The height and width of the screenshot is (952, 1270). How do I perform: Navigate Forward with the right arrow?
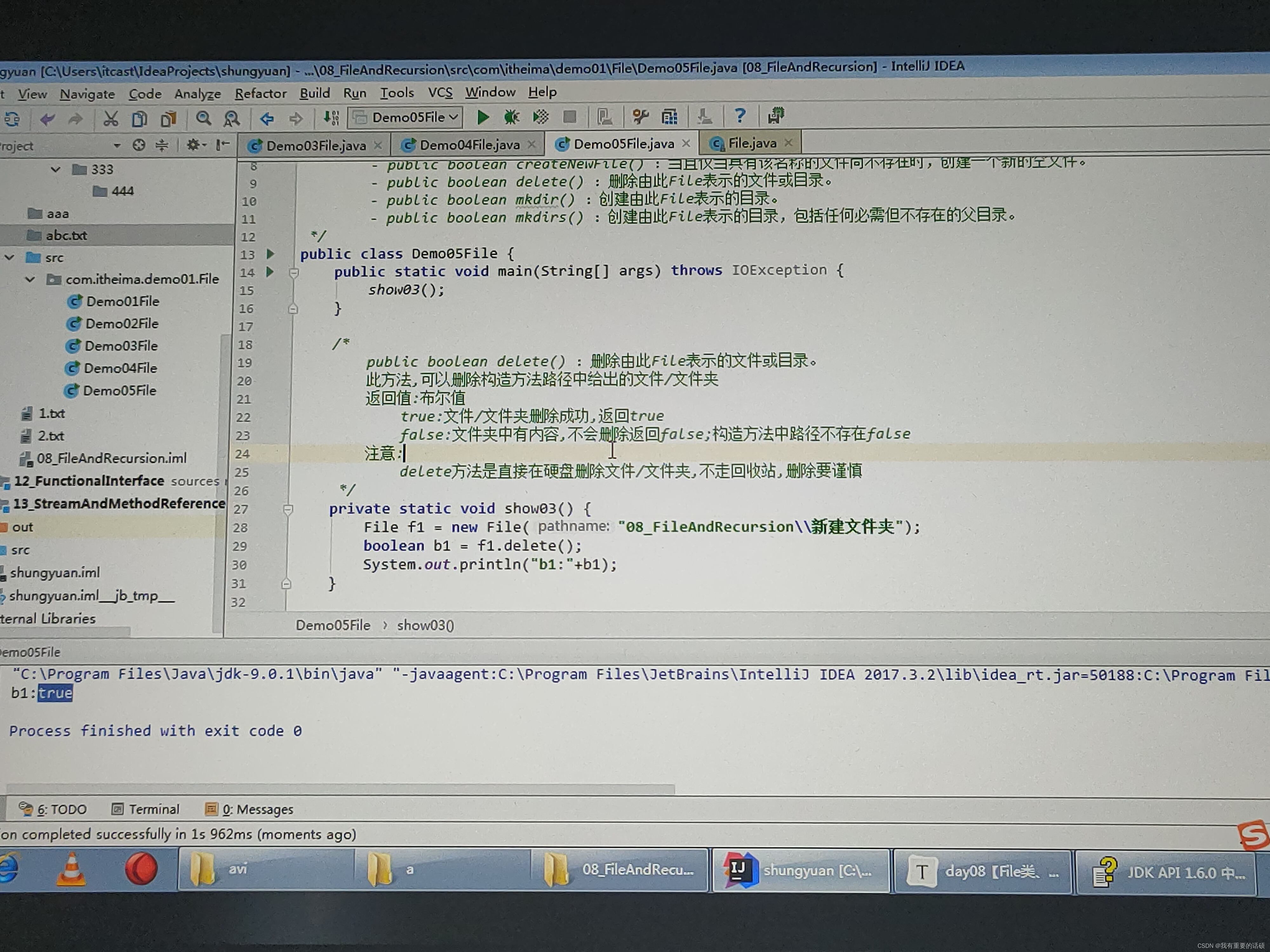[x=296, y=118]
